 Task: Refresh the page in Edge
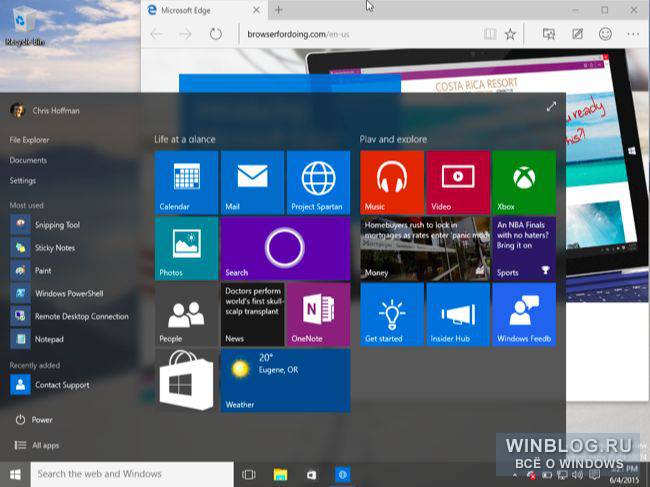[x=216, y=34]
